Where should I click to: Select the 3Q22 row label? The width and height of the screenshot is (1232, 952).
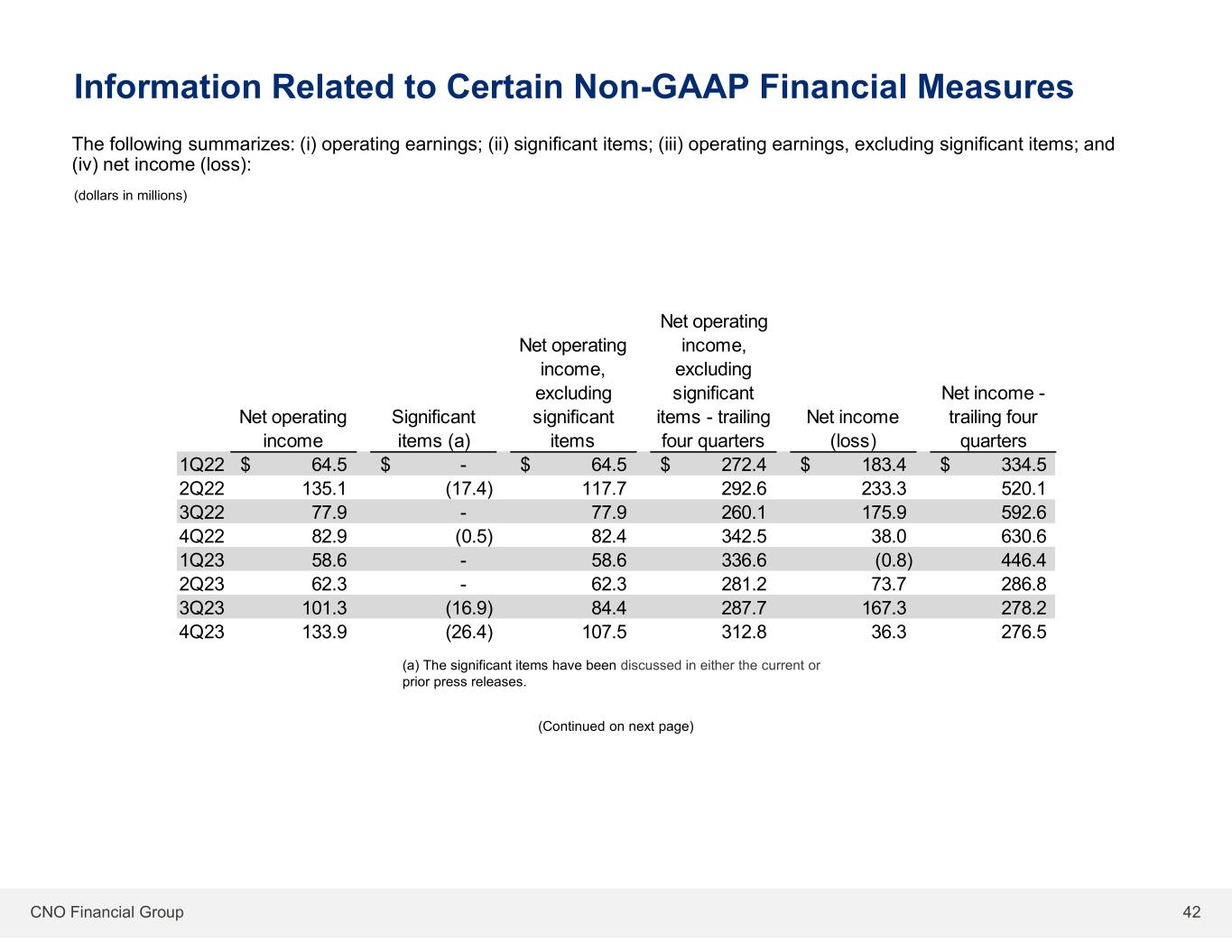(x=201, y=513)
